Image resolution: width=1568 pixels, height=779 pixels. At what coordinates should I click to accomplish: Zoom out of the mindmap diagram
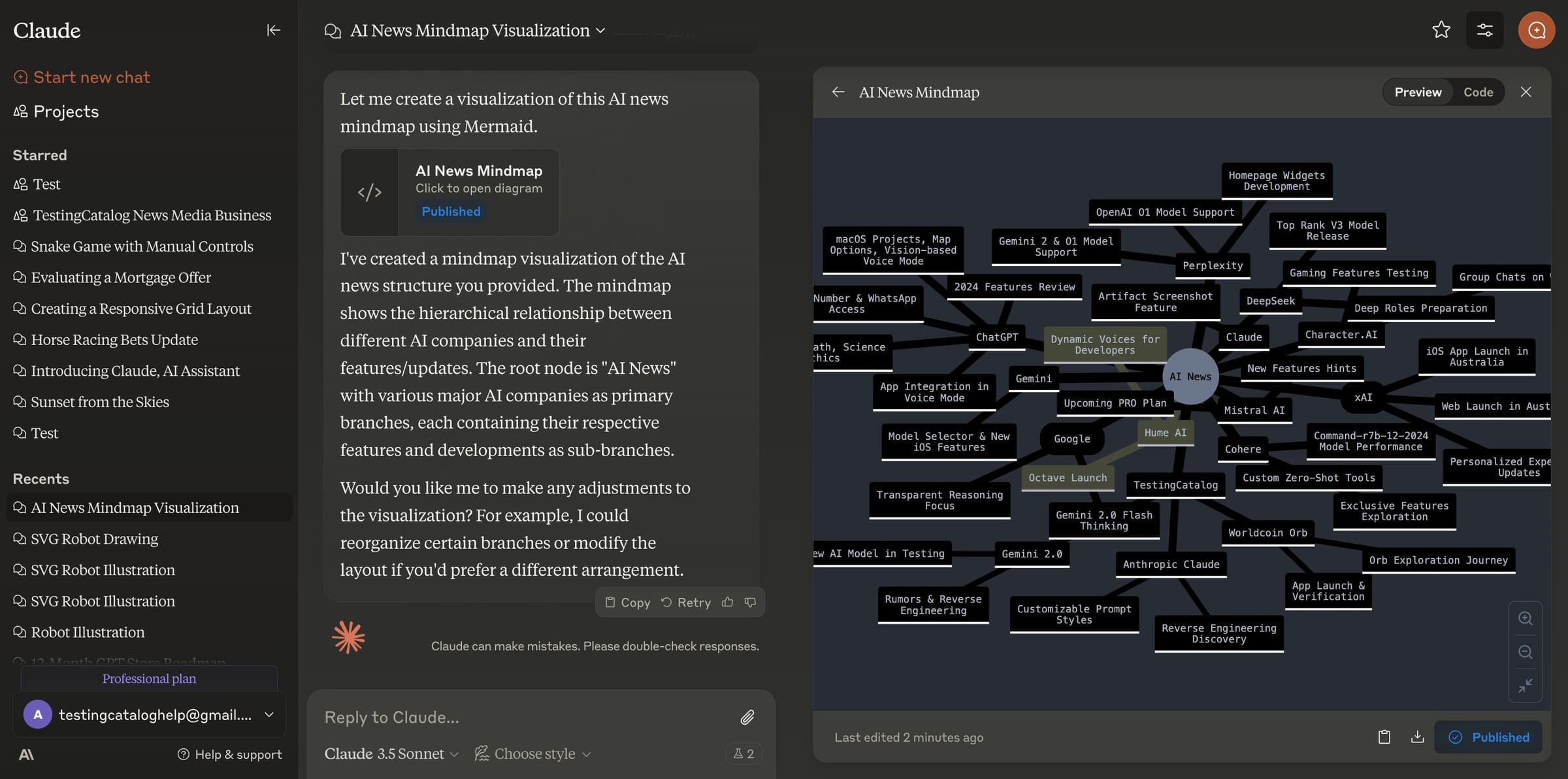click(x=1526, y=652)
